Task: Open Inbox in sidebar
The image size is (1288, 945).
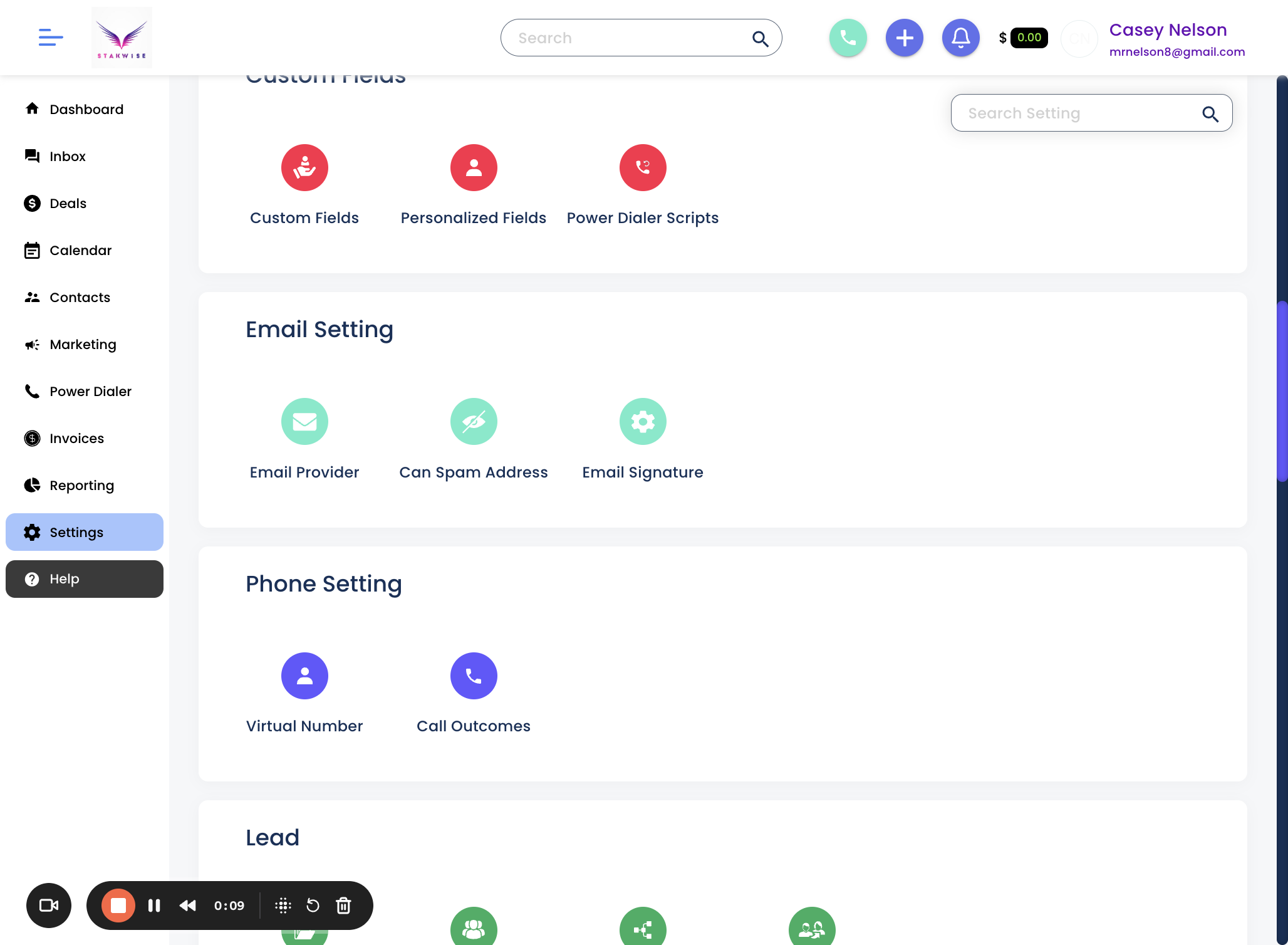Action: (85, 156)
